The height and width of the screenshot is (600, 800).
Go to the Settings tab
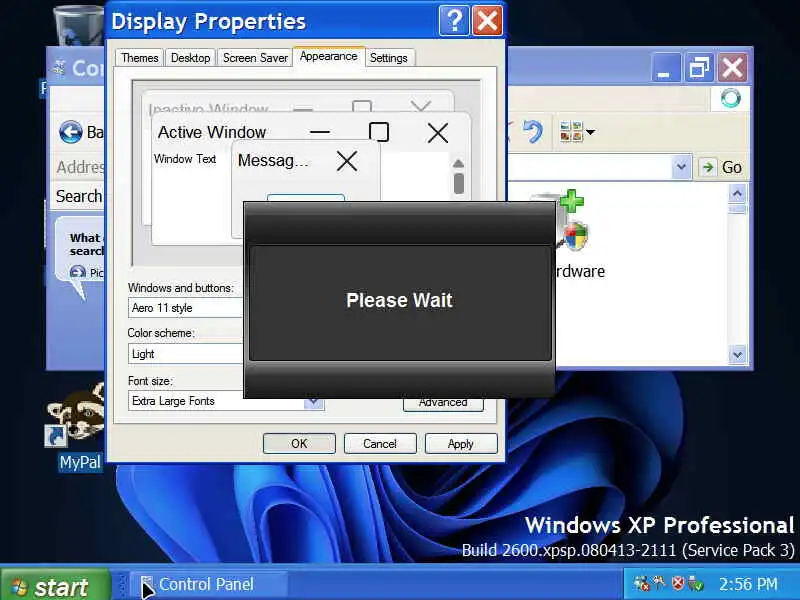coord(389,58)
